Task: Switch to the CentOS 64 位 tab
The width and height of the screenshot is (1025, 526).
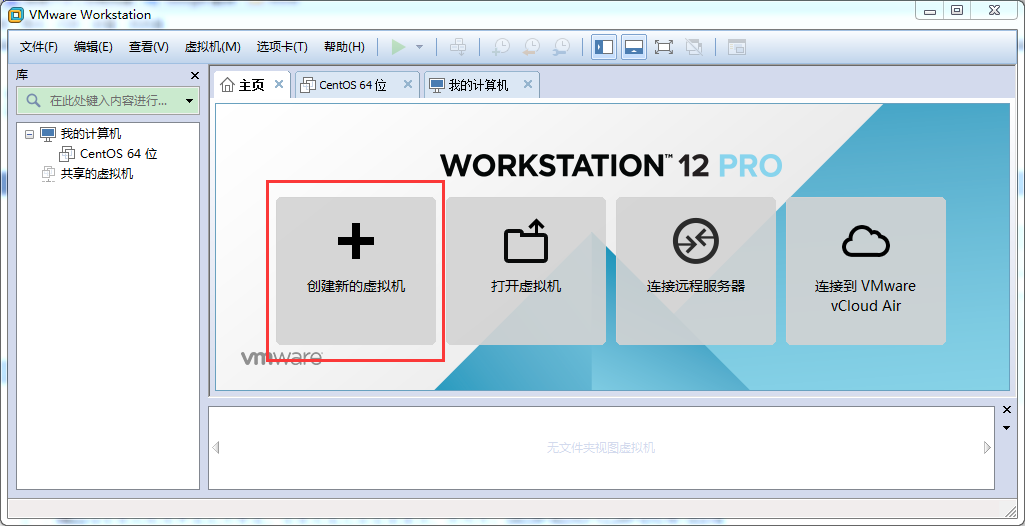Action: click(352, 85)
